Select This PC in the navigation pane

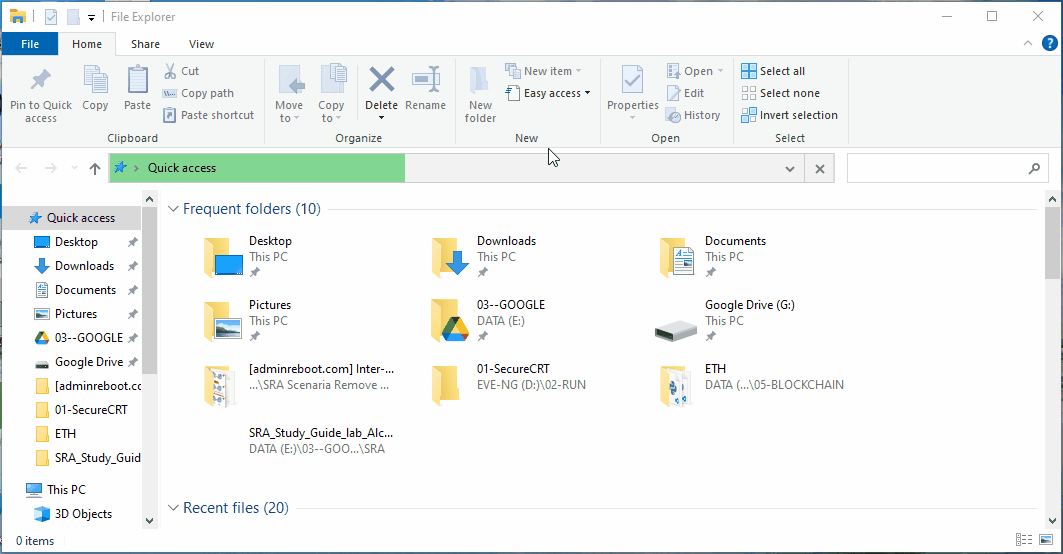(66, 490)
